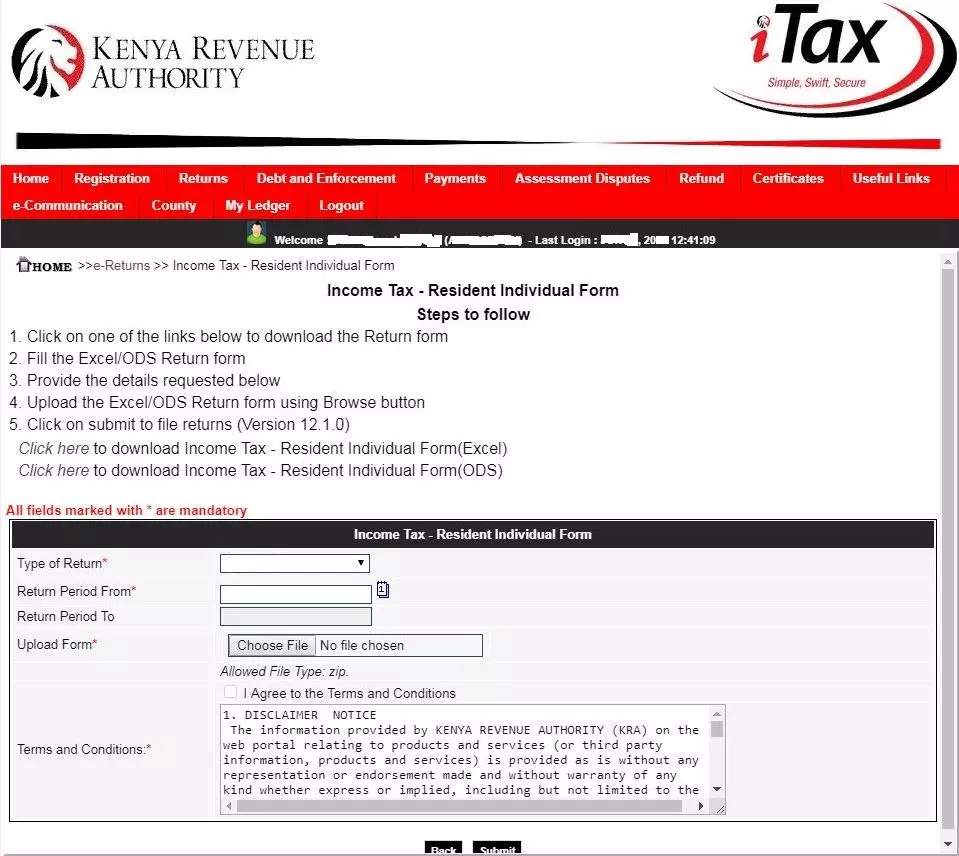
Task: Focus the Return Period From input field
Action: pos(295,594)
